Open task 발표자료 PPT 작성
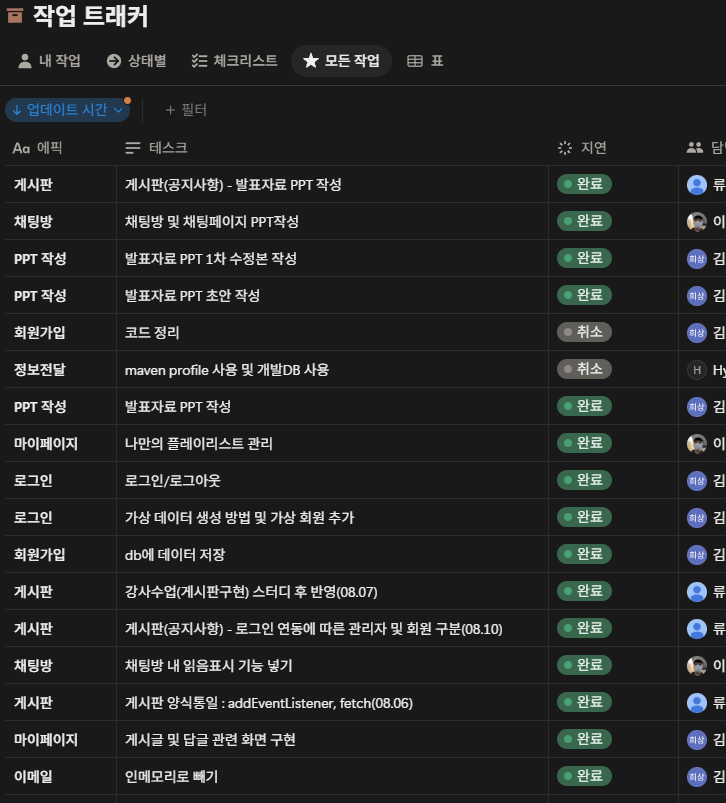726x803 pixels. pos(178,407)
